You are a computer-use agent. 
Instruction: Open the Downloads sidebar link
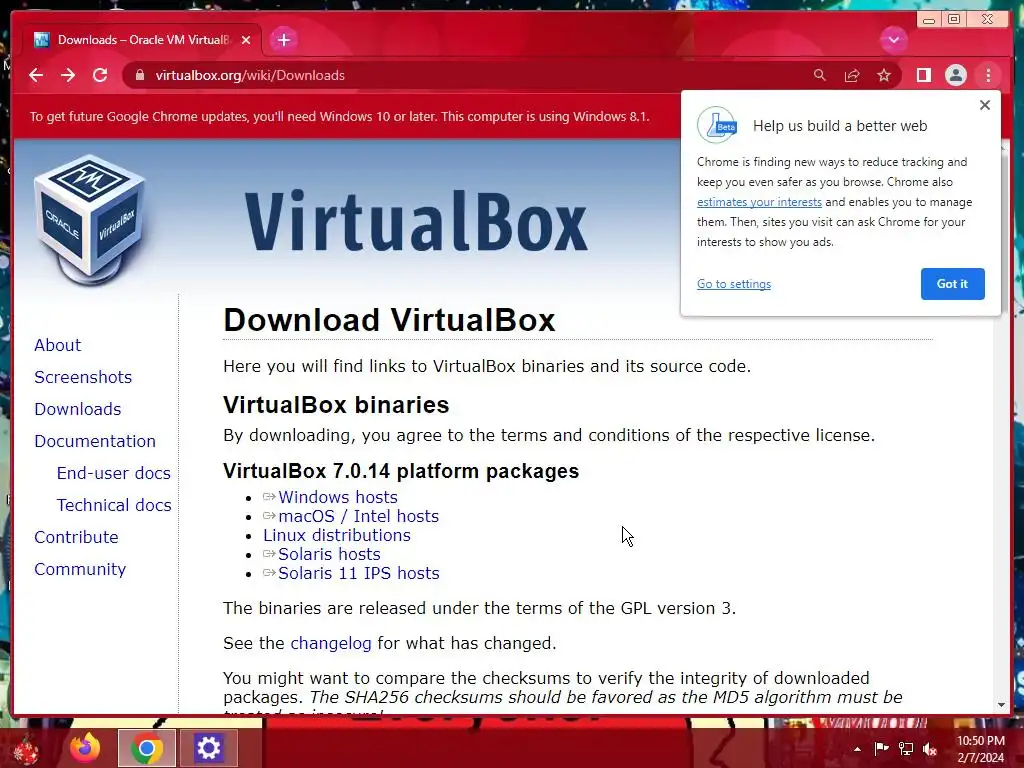pos(78,409)
